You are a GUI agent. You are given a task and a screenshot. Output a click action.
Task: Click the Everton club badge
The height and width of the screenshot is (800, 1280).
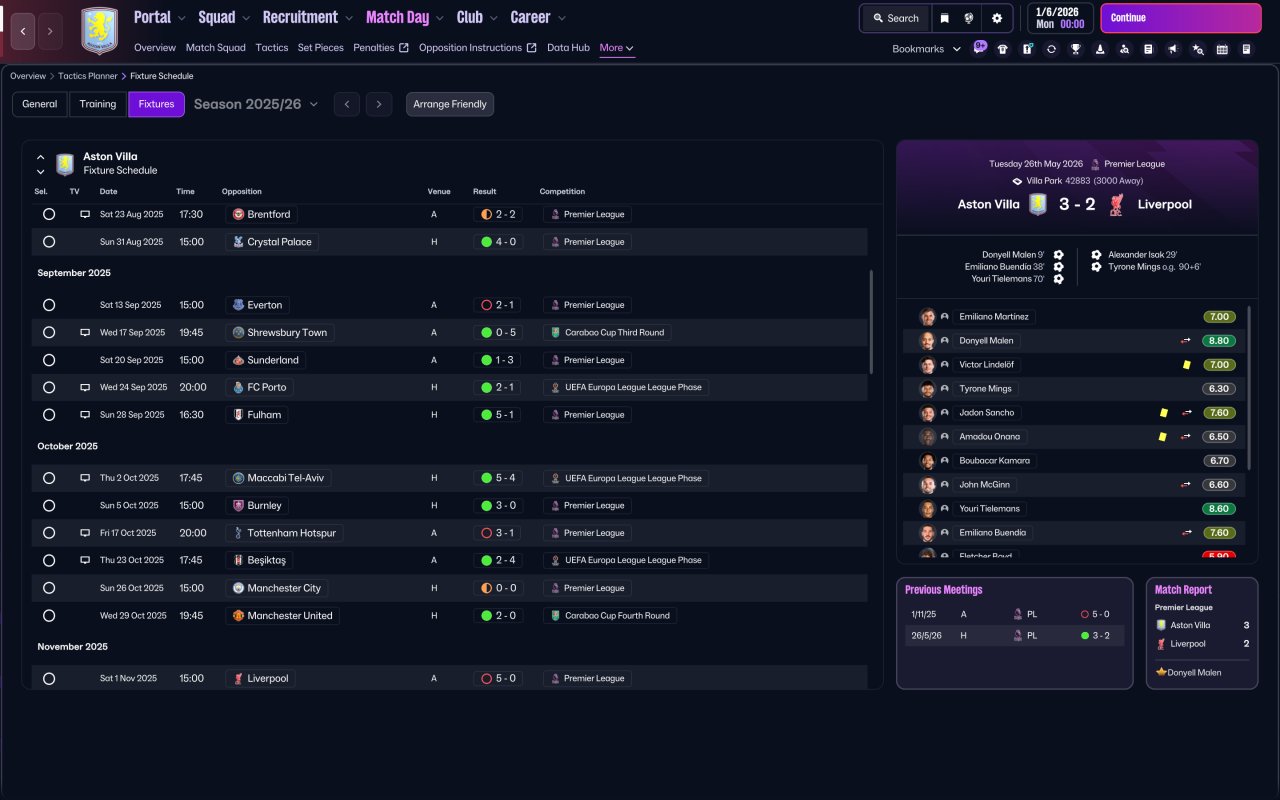coord(239,305)
